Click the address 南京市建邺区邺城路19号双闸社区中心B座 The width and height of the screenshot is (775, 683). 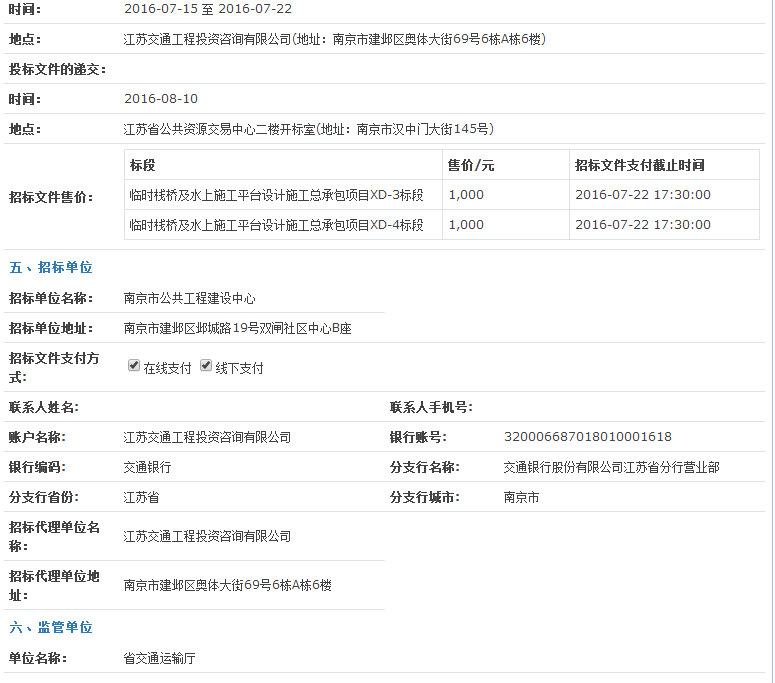(237, 328)
